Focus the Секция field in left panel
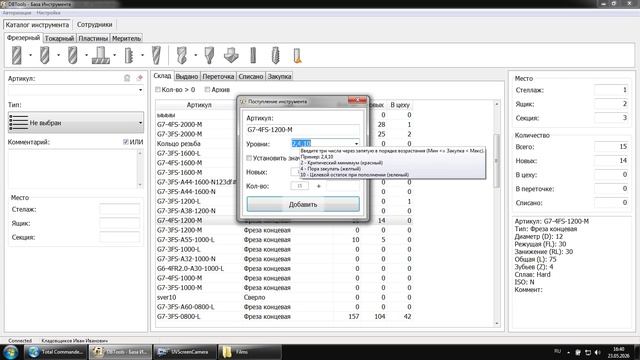Viewport: 640px width, 360px height. click(x=120, y=237)
